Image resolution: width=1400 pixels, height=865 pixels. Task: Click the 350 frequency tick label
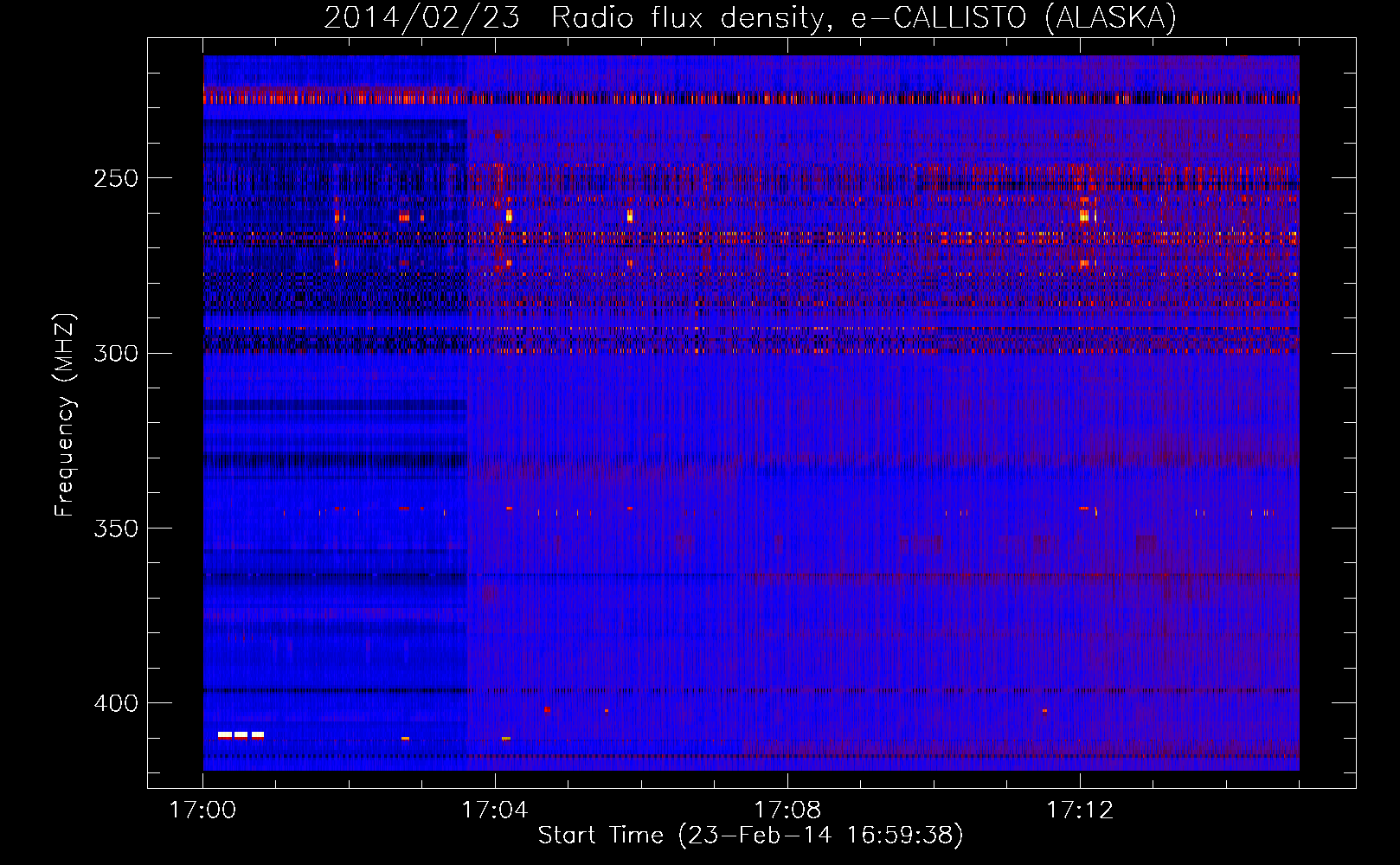(x=116, y=528)
